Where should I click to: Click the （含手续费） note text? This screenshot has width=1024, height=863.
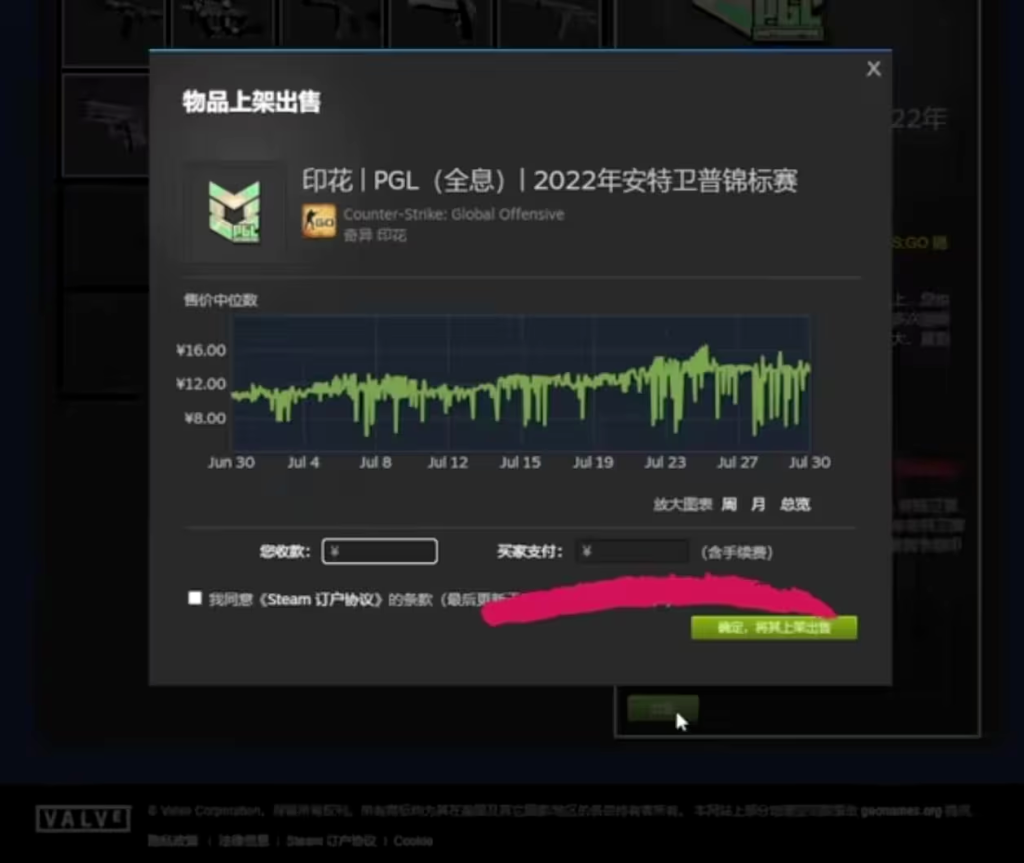tap(737, 553)
